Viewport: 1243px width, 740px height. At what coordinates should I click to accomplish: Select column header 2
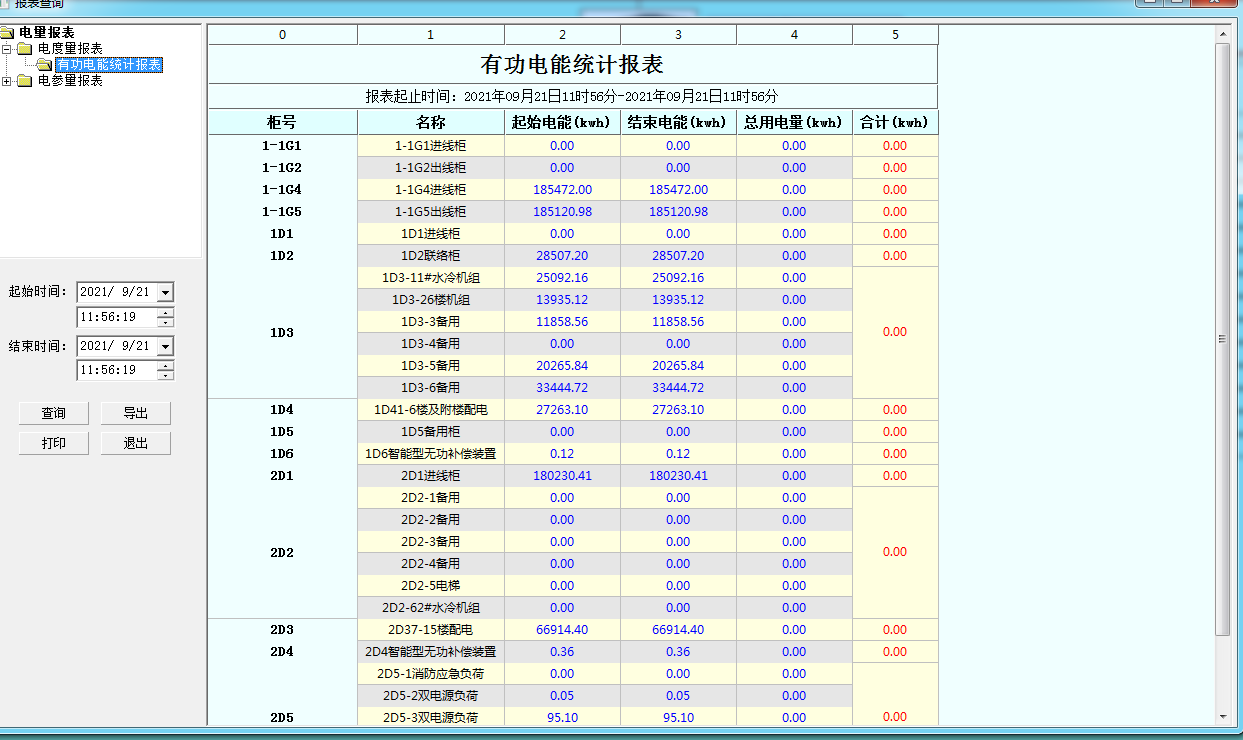point(562,35)
